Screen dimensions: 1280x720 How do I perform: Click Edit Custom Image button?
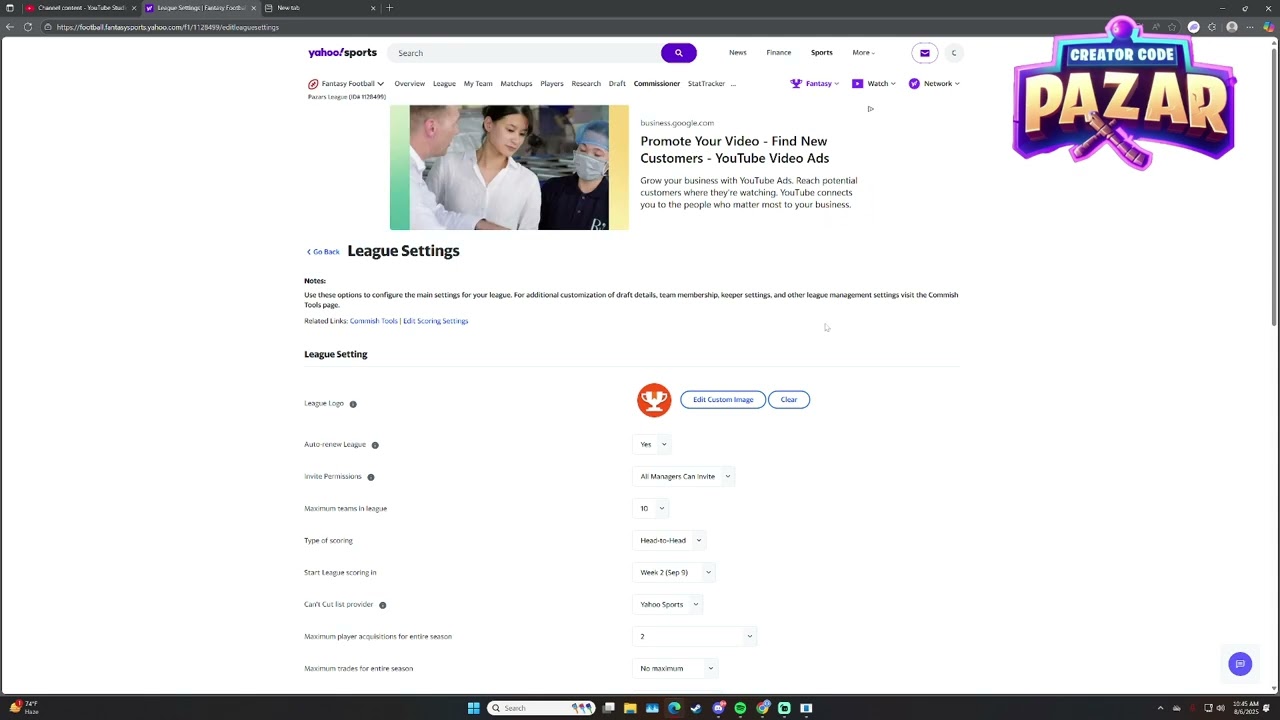(x=723, y=400)
